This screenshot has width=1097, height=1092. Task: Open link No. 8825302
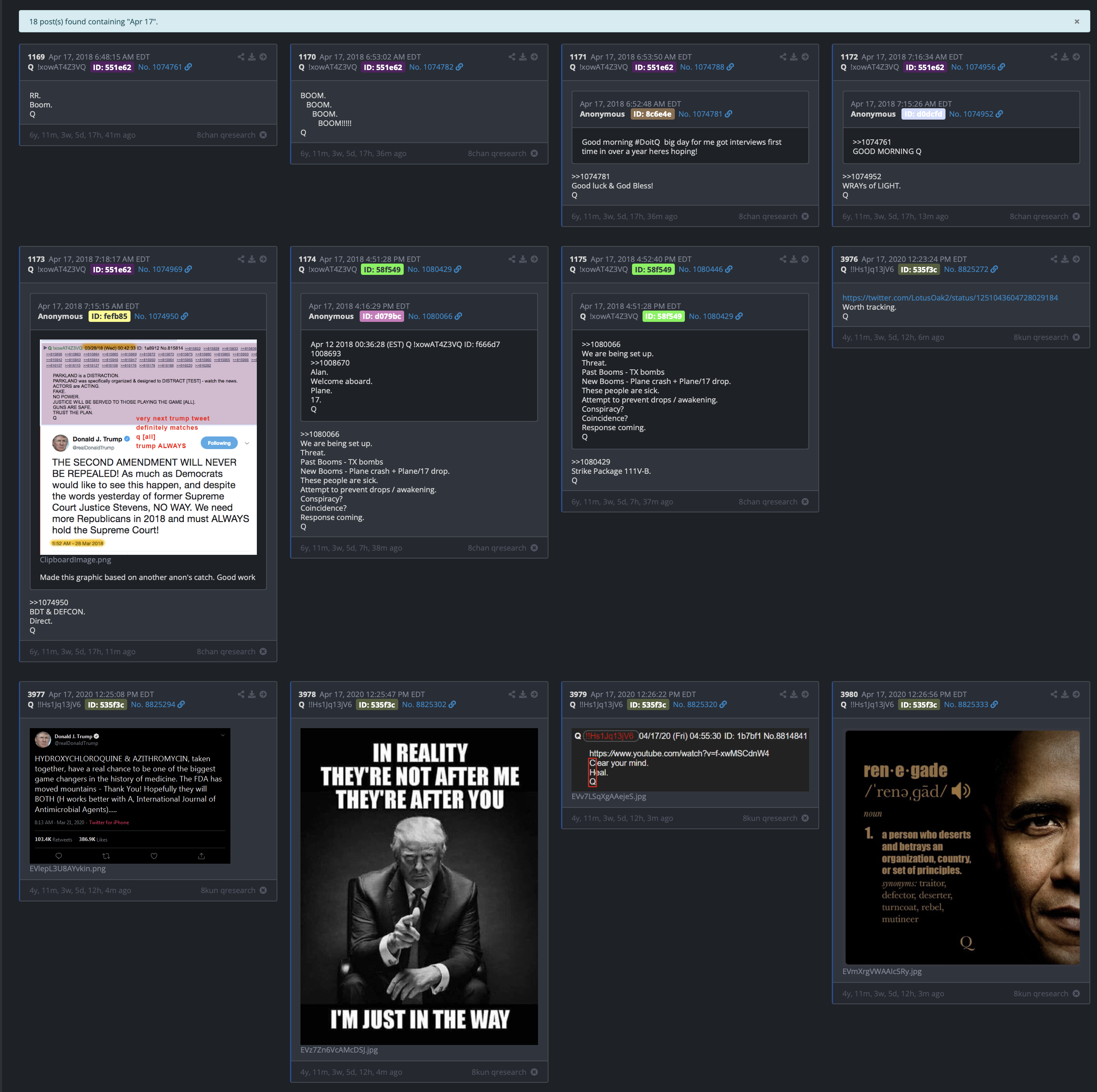429,704
